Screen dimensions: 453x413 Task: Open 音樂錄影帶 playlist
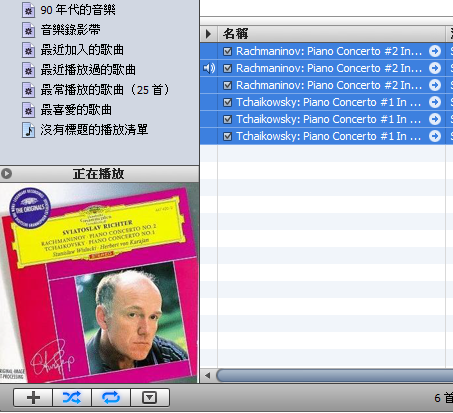tap(71, 30)
